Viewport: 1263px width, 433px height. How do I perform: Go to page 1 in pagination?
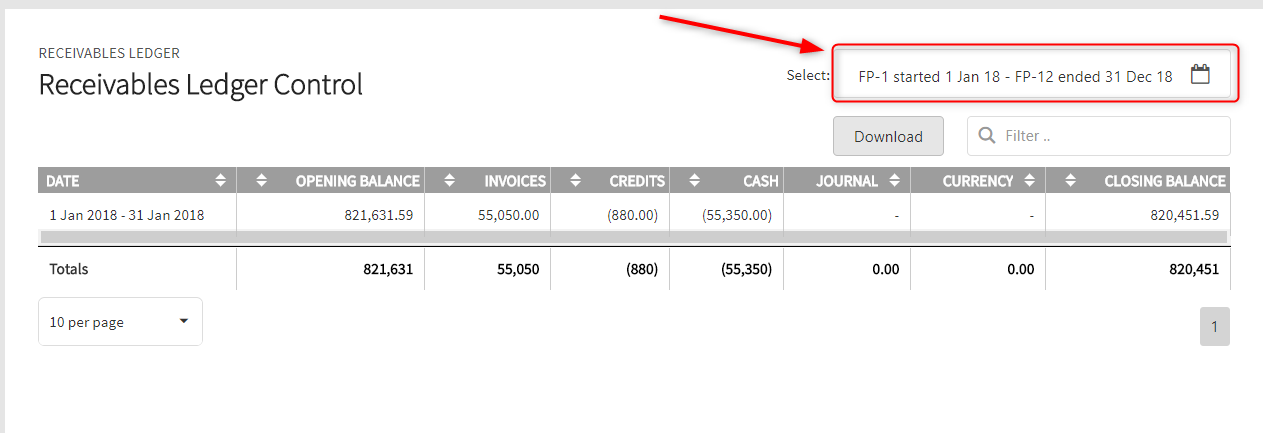coord(1214,326)
